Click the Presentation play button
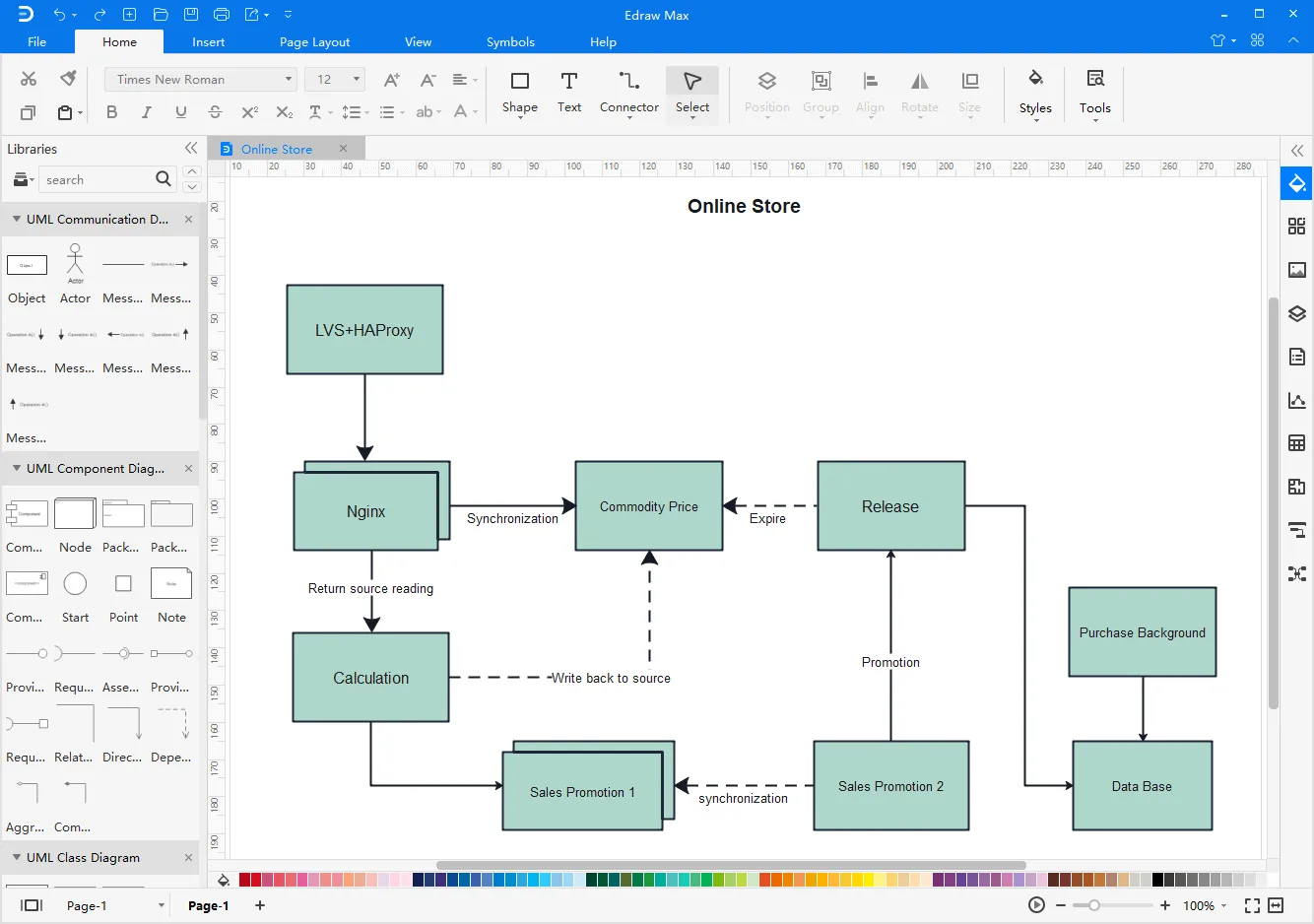1314x924 pixels. coord(1036,905)
